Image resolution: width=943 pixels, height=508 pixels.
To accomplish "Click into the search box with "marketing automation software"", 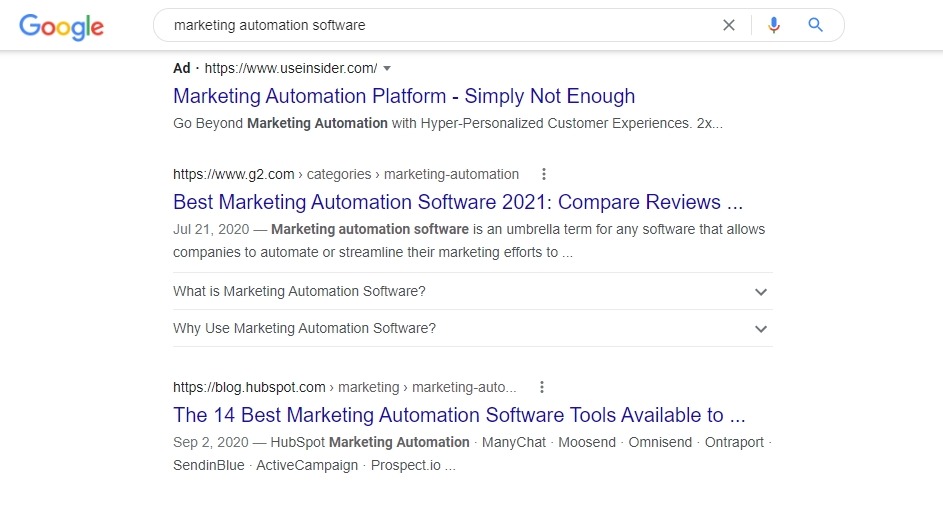I will (440, 25).
